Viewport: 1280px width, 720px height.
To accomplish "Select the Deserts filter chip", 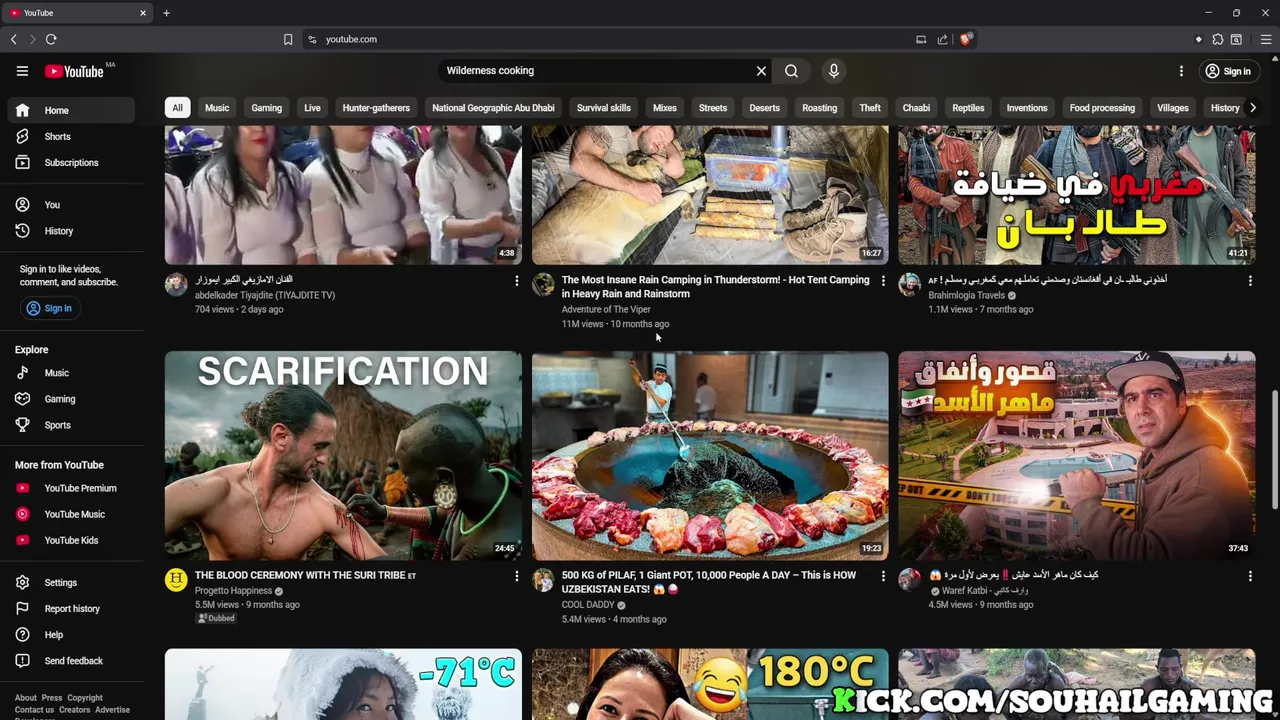I will pos(764,108).
